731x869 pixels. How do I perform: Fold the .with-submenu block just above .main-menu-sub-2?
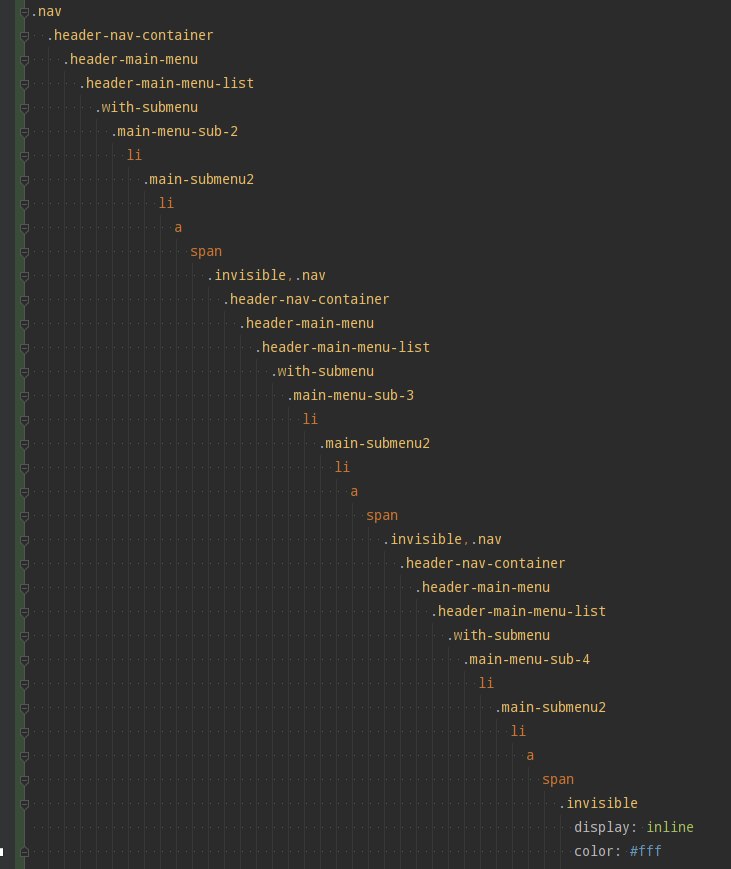[x=24, y=108]
